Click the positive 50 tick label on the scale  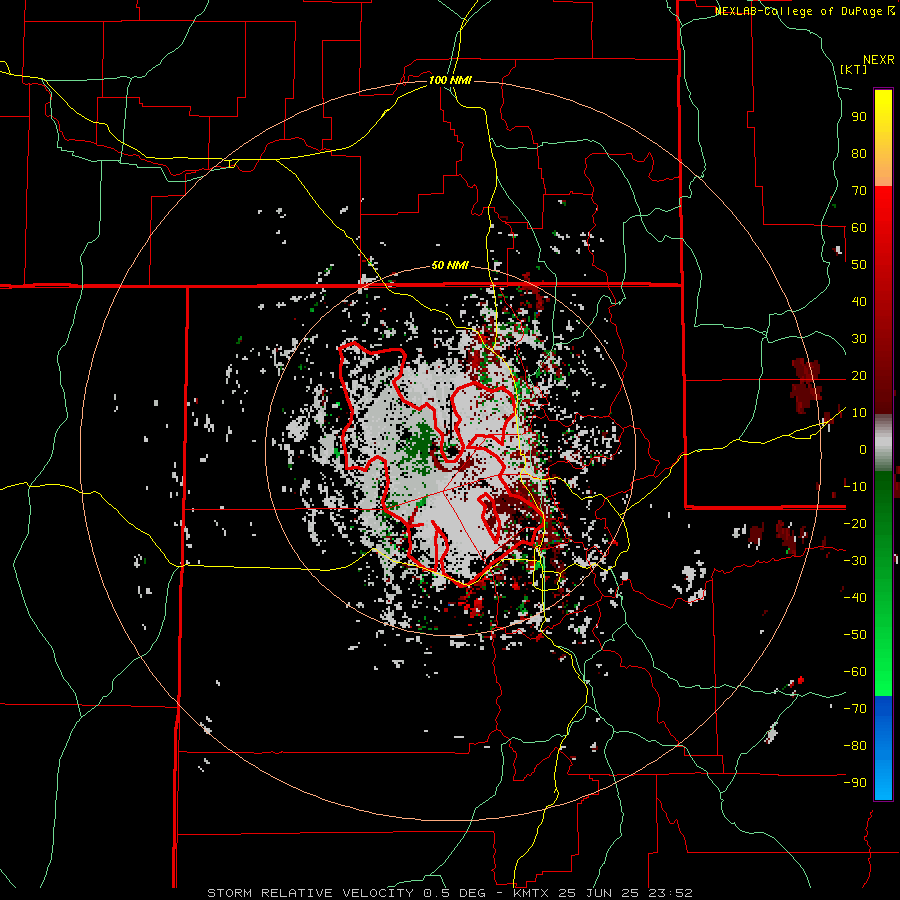tap(859, 265)
